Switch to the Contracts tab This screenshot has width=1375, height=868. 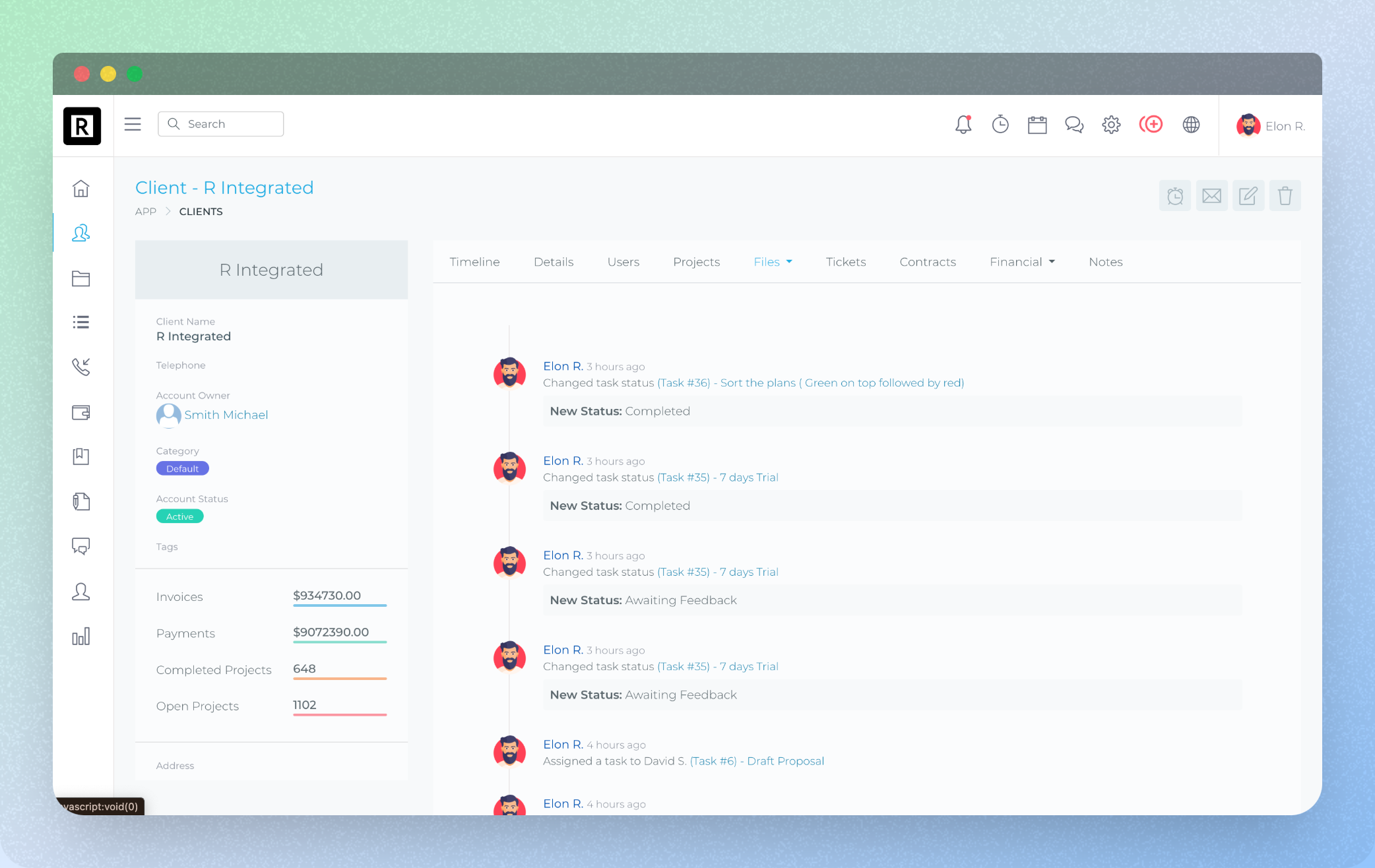coord(927,262)
